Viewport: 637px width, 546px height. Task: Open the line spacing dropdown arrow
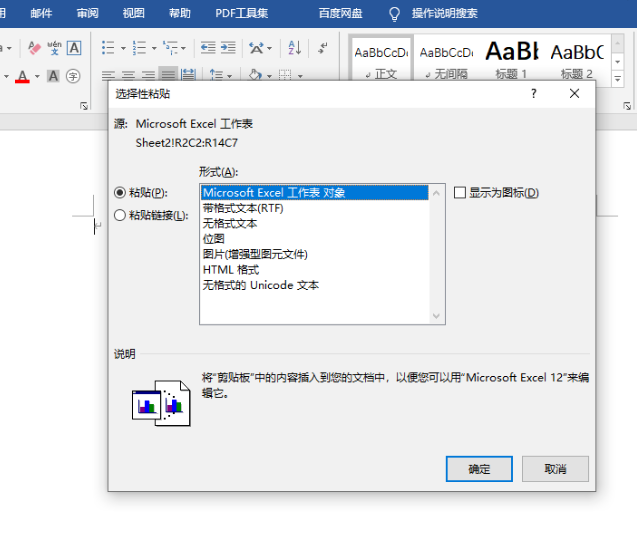pos(229,76)
